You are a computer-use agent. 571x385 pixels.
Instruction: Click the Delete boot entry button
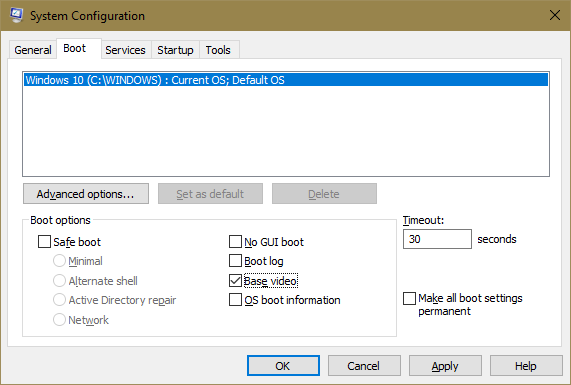click(324, 194)
